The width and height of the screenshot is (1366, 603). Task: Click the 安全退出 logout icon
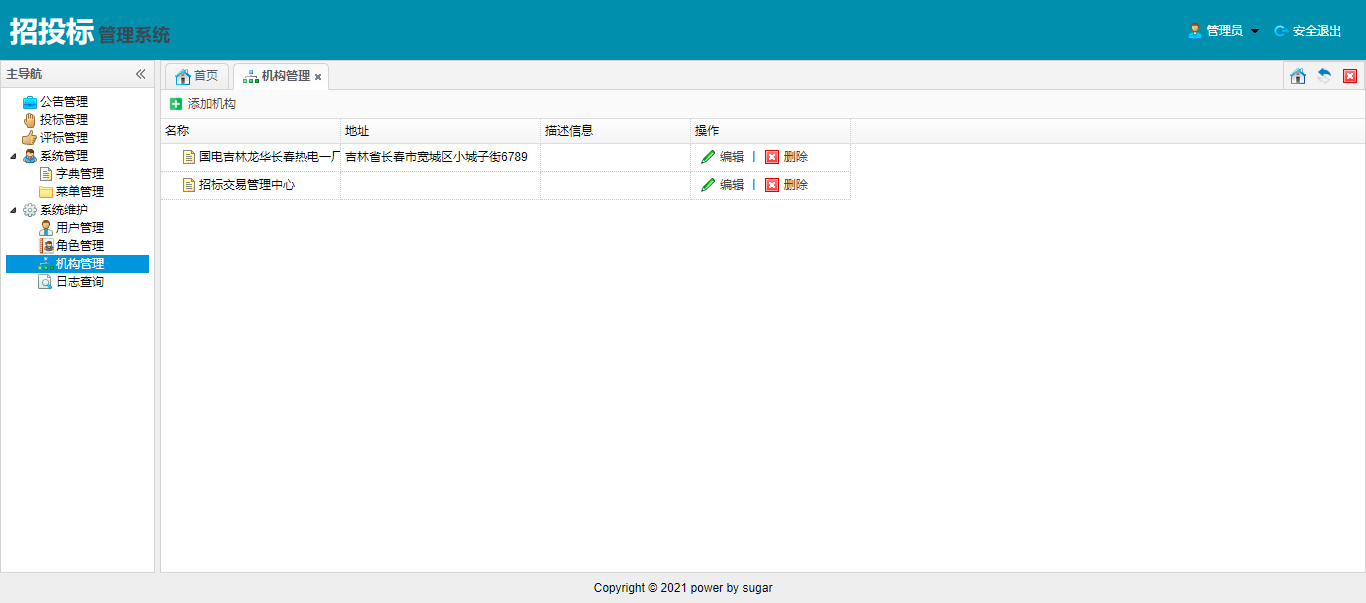(1280, 31)
